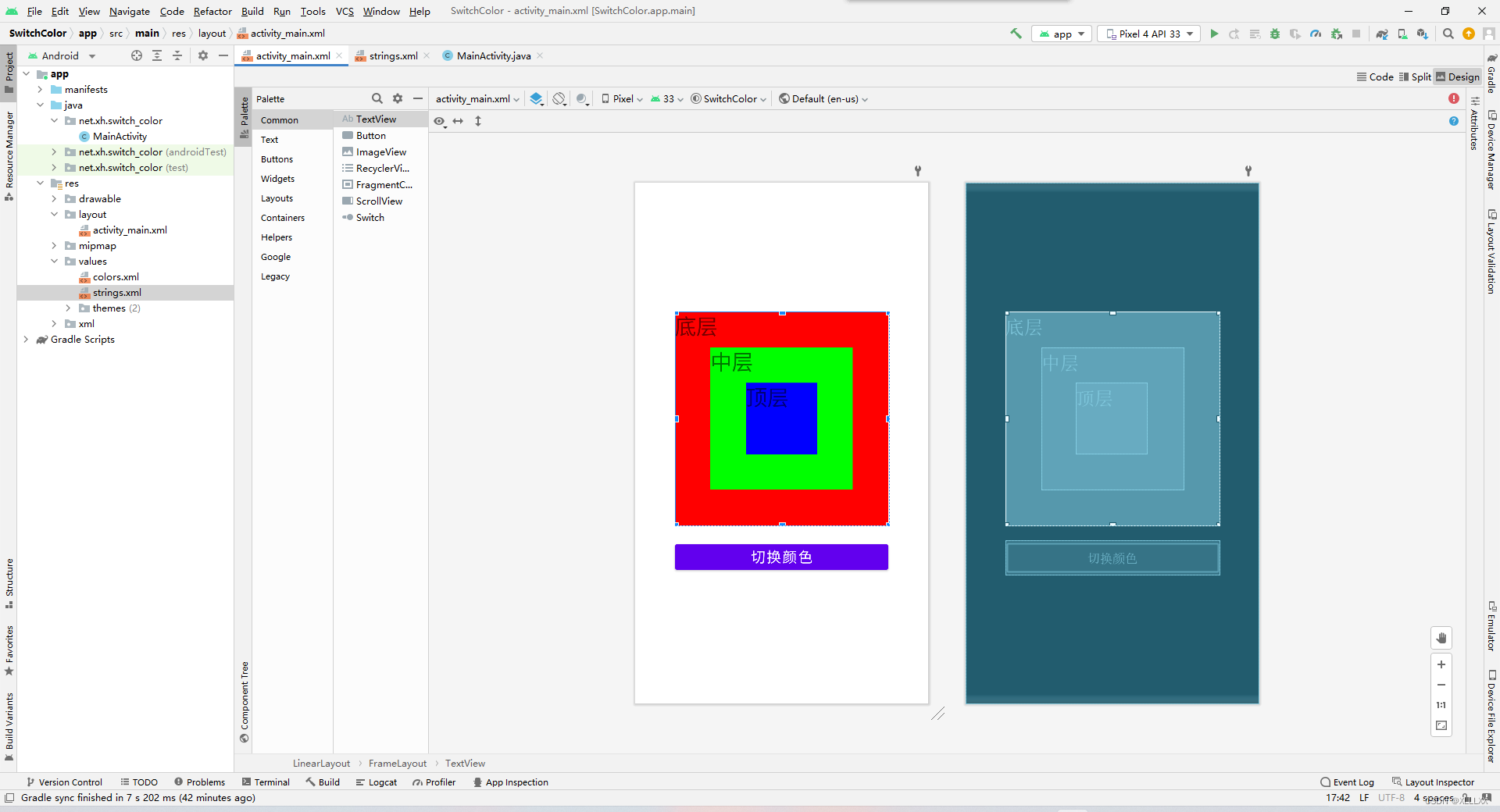
Task: Open Pixel device preview dropdown
Action: pos(622,98)
